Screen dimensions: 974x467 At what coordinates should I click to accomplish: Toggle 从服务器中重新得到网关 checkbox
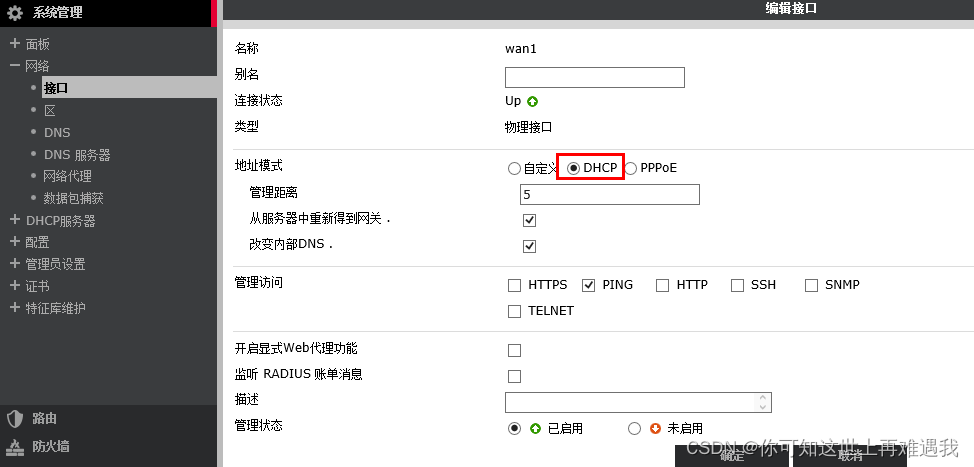tap(529, 220)
